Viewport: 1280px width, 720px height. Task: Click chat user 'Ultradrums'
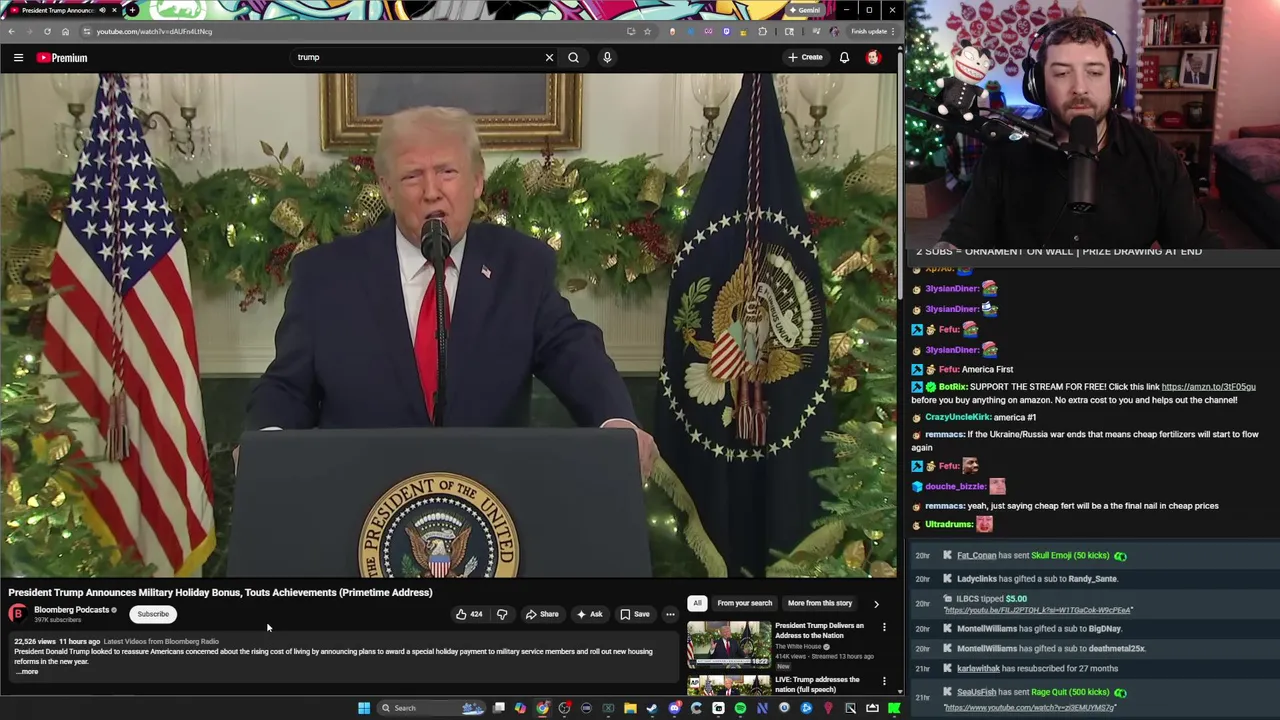pyautogui.click(x=949, y=525)
